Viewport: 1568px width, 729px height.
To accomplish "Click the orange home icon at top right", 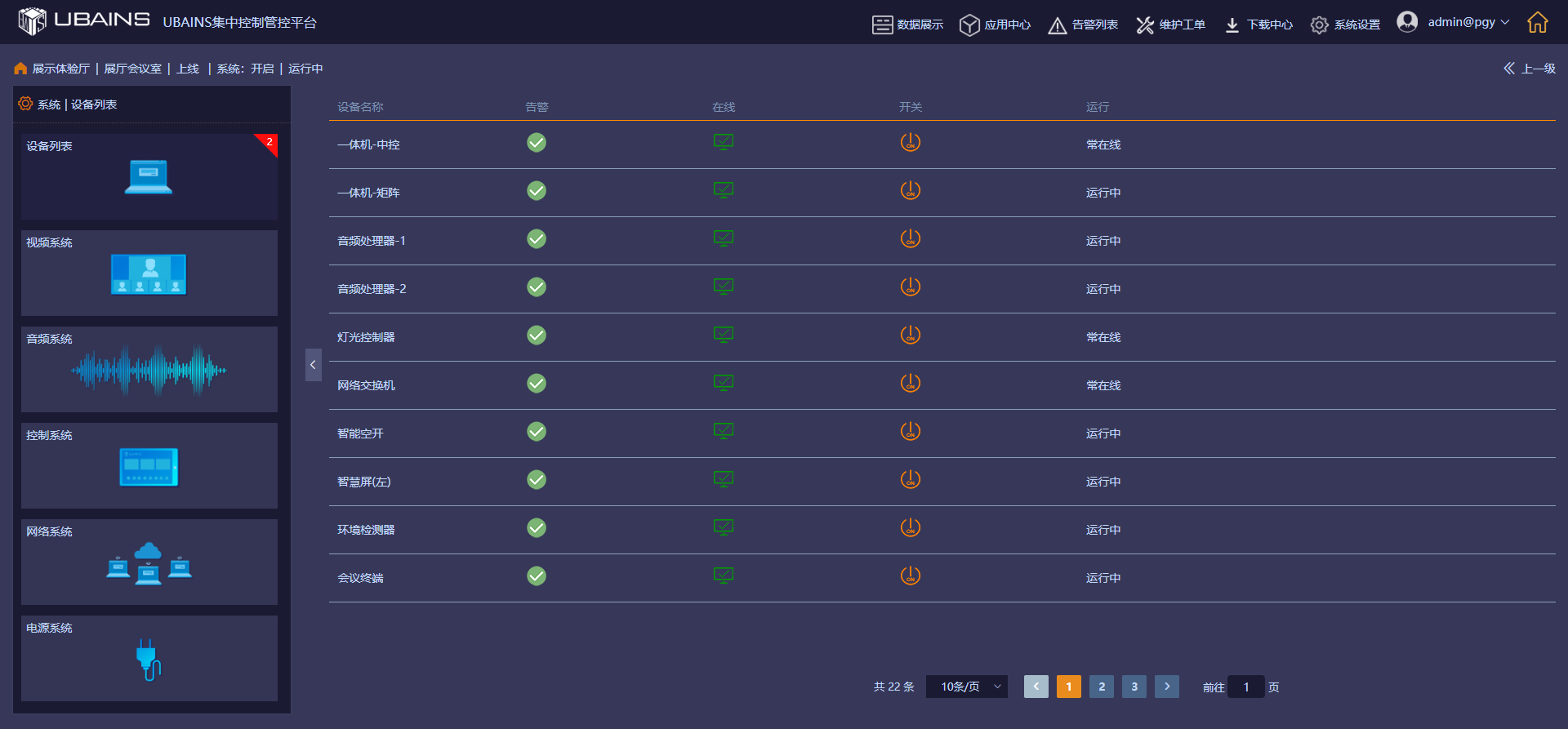I will [1538, 22].
